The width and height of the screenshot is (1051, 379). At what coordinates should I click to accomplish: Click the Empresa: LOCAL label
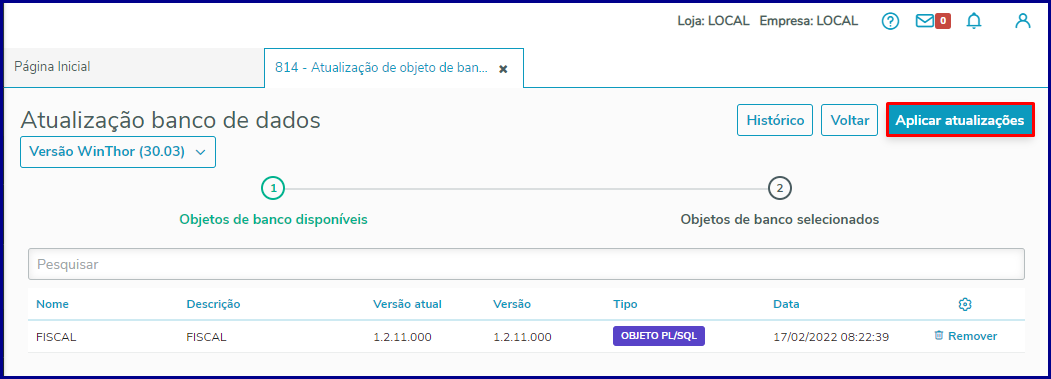tap(808, 21)
